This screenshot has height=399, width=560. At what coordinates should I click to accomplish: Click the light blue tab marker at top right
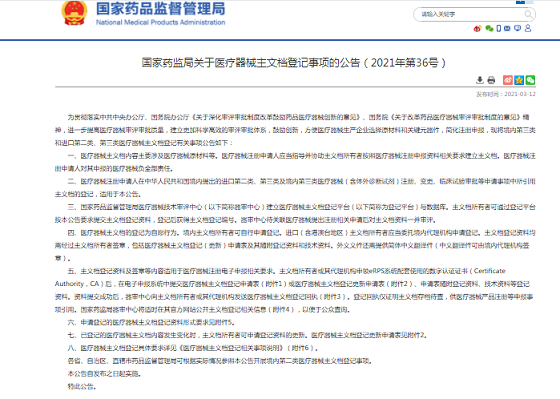coord(530,2)
